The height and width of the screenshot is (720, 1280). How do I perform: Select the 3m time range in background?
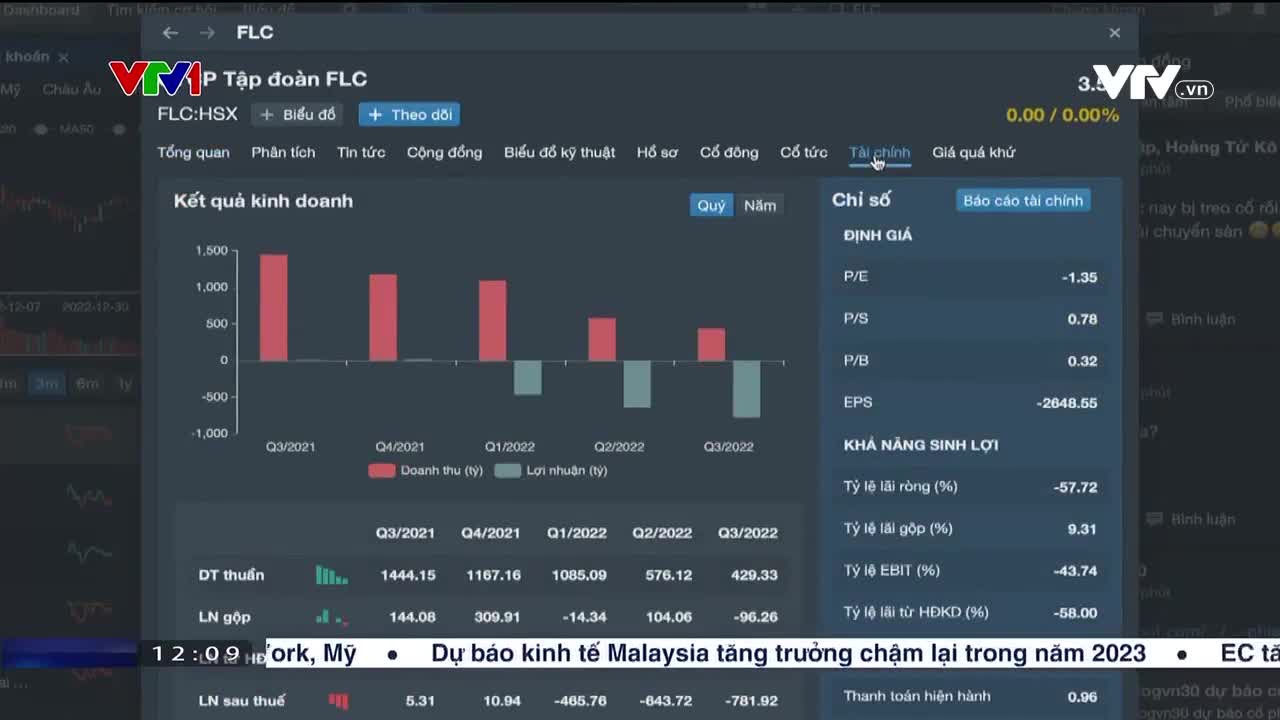coord(46,383)
